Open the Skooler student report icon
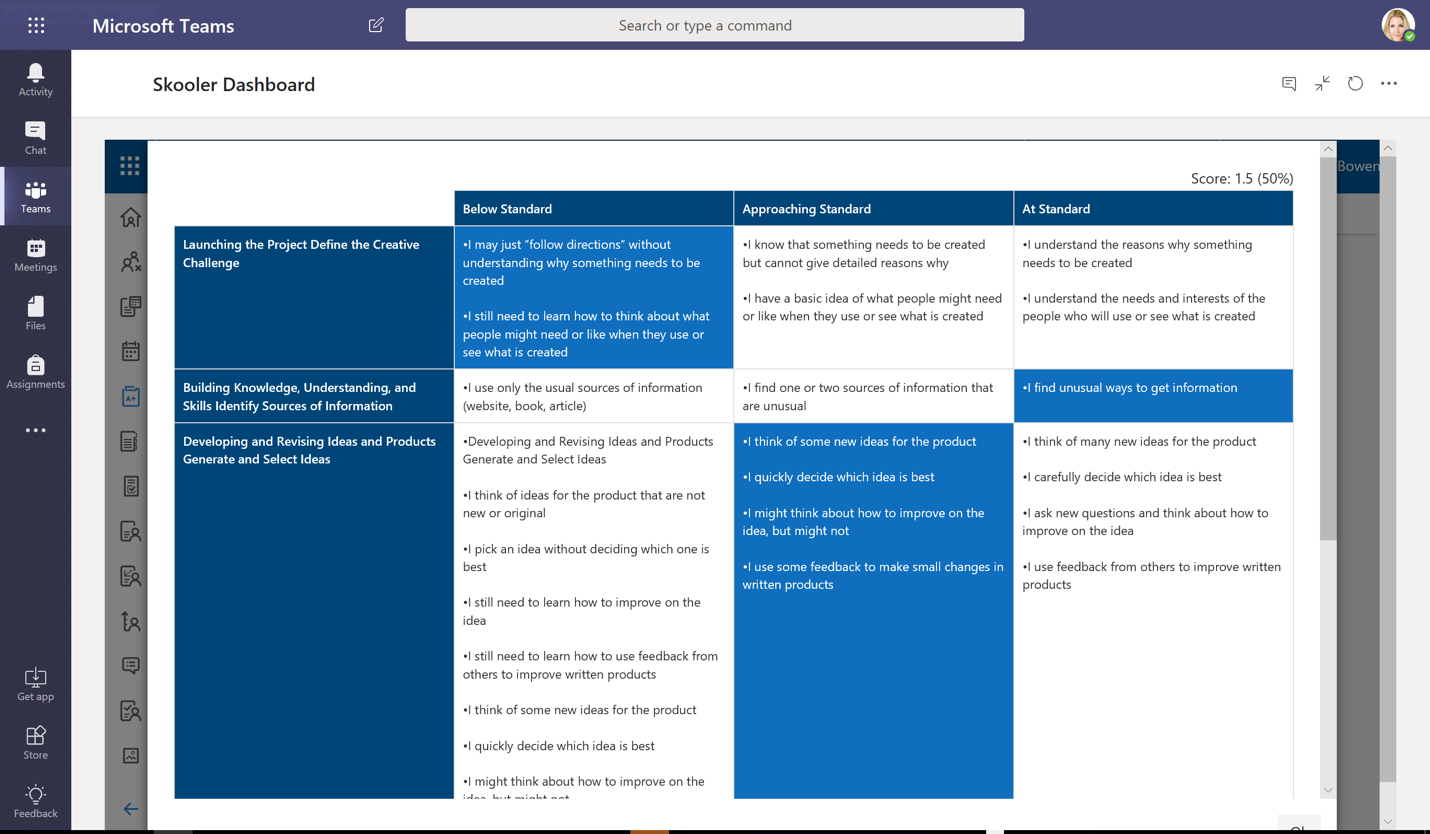 point(131,531)
